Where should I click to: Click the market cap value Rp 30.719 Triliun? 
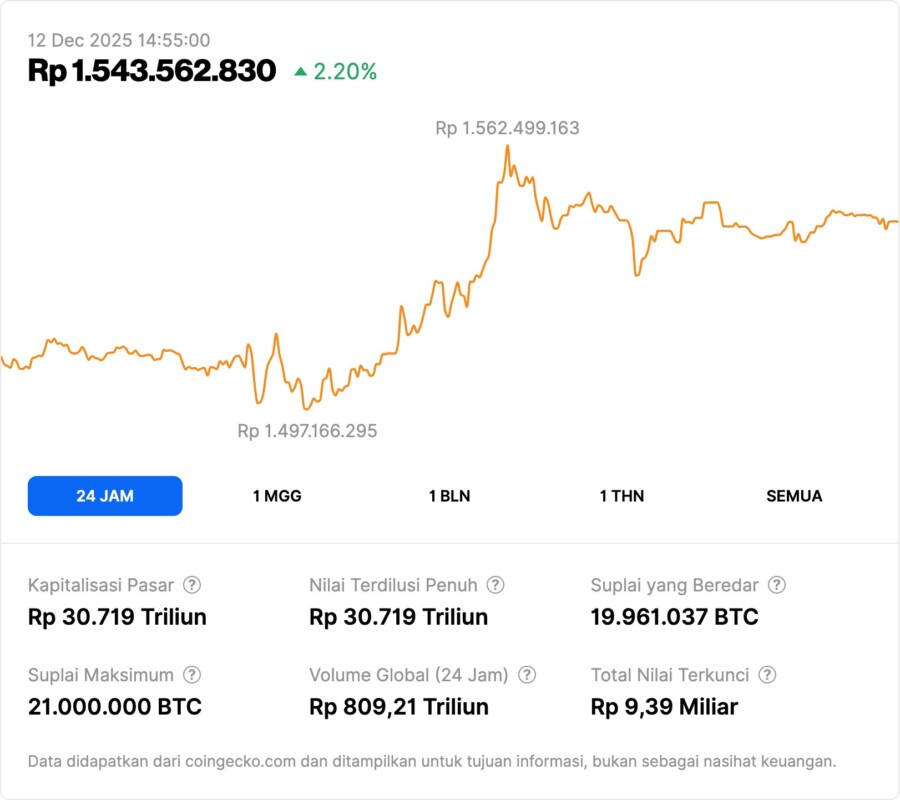click(x=117, y=617)
